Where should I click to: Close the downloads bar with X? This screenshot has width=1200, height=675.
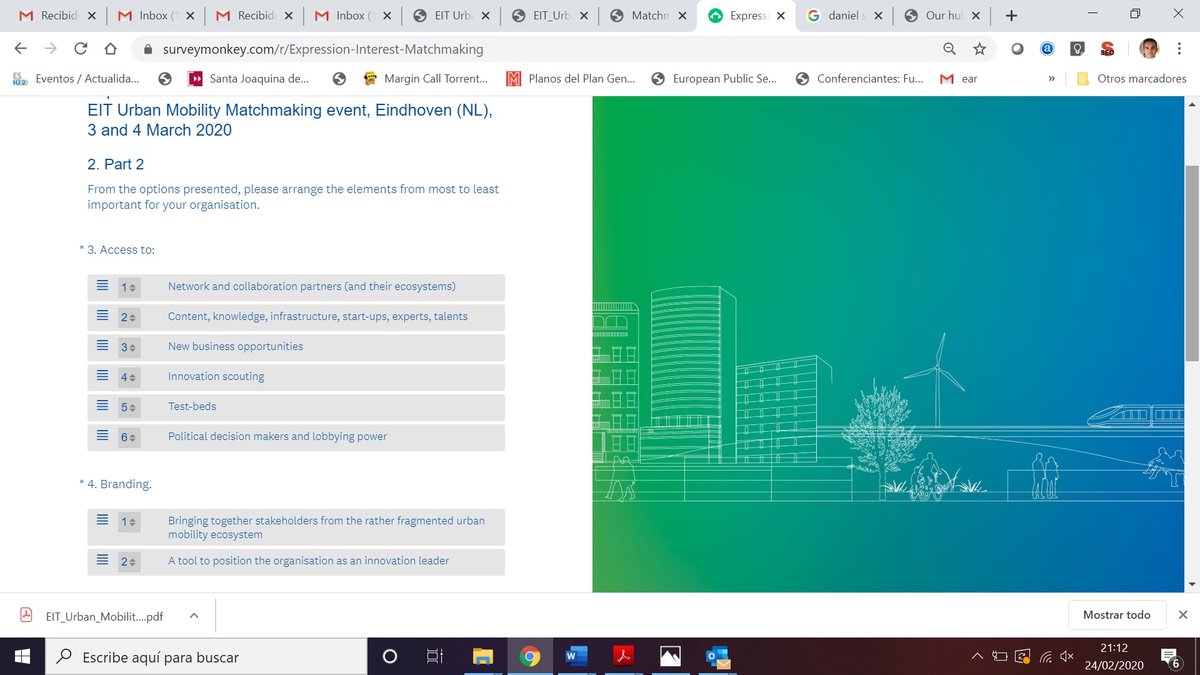1183,615
